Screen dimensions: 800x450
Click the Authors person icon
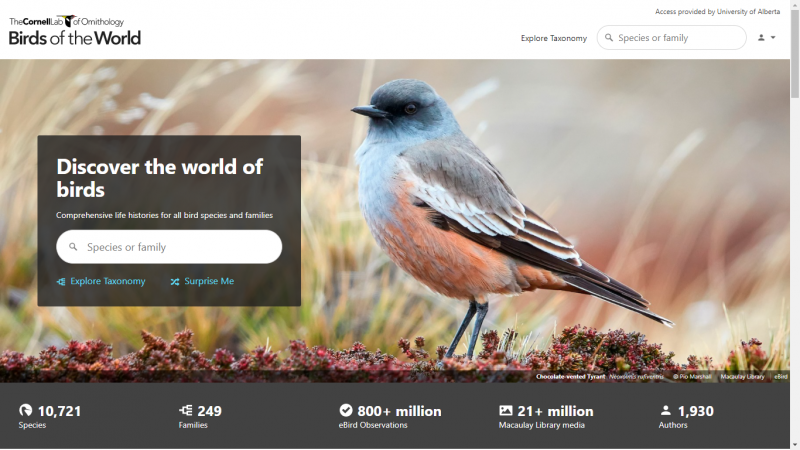pos(665,410)
